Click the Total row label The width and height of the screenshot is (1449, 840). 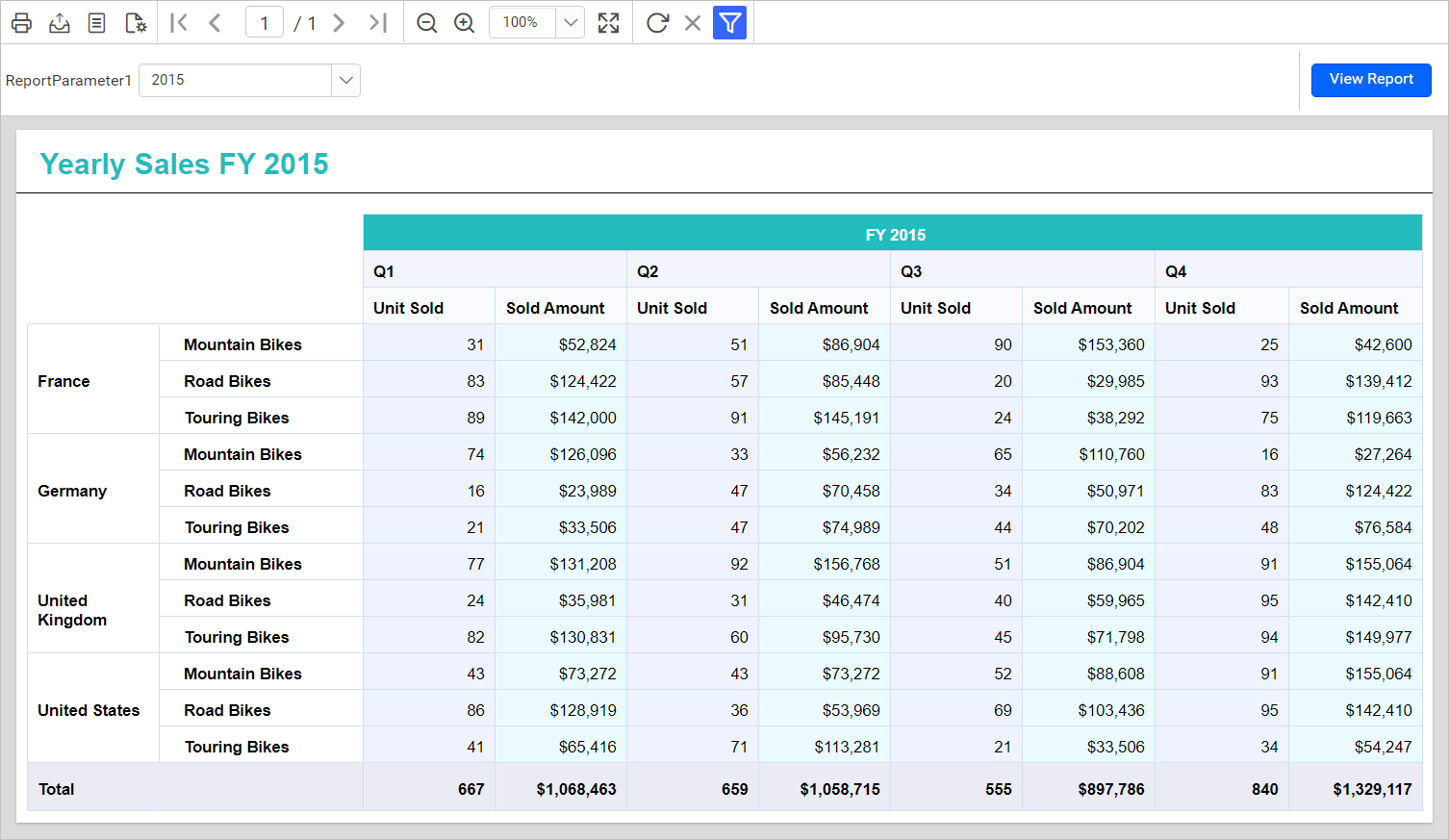click(56, 789)
